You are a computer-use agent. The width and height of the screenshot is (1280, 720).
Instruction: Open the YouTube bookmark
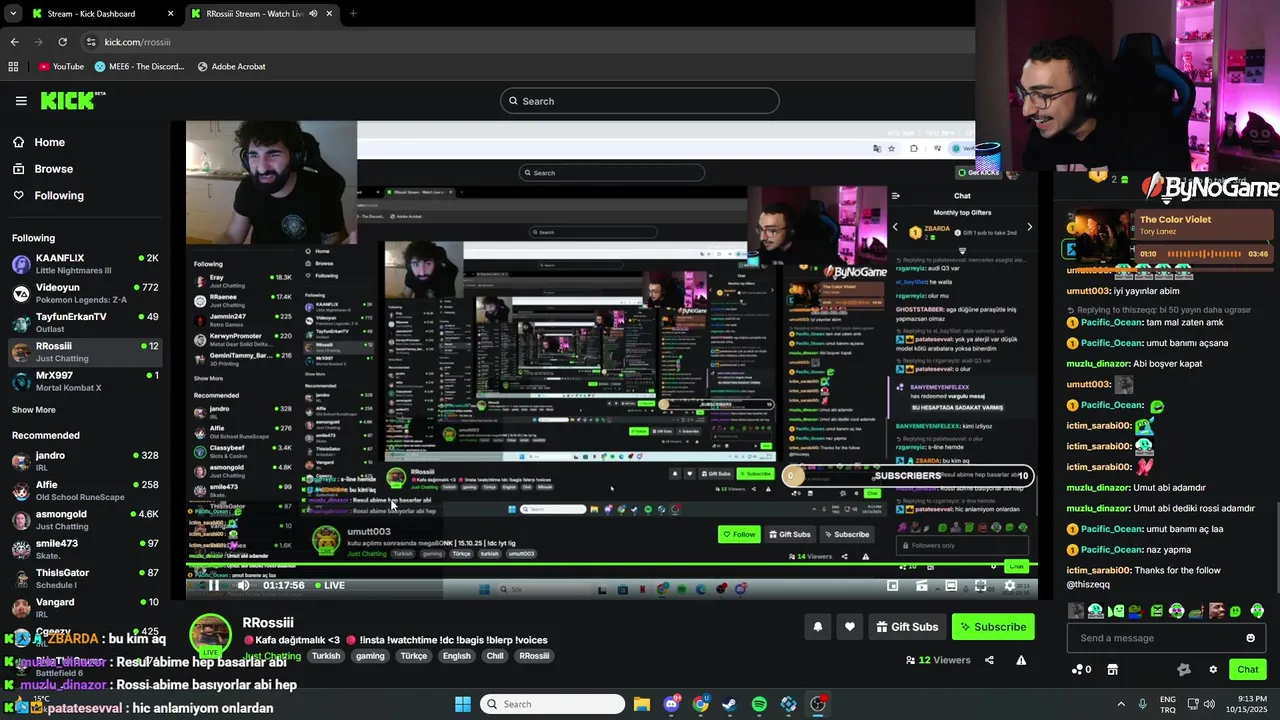coord(61,66)
